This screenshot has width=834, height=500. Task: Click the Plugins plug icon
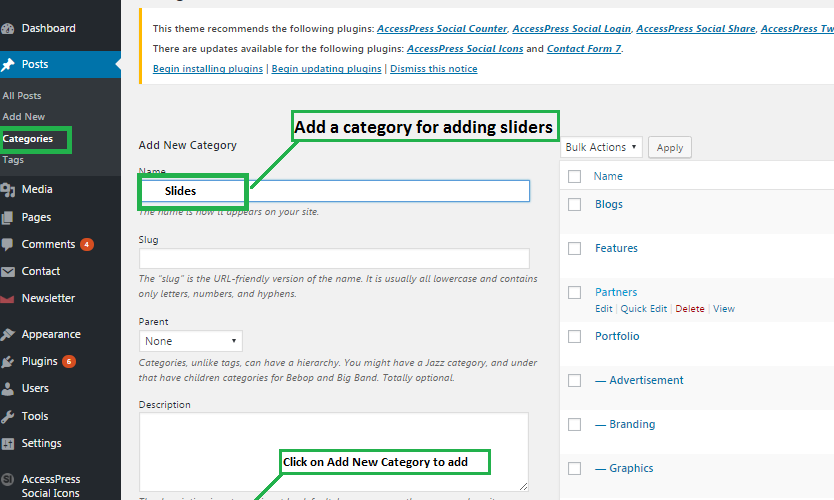tap(9, 361)
